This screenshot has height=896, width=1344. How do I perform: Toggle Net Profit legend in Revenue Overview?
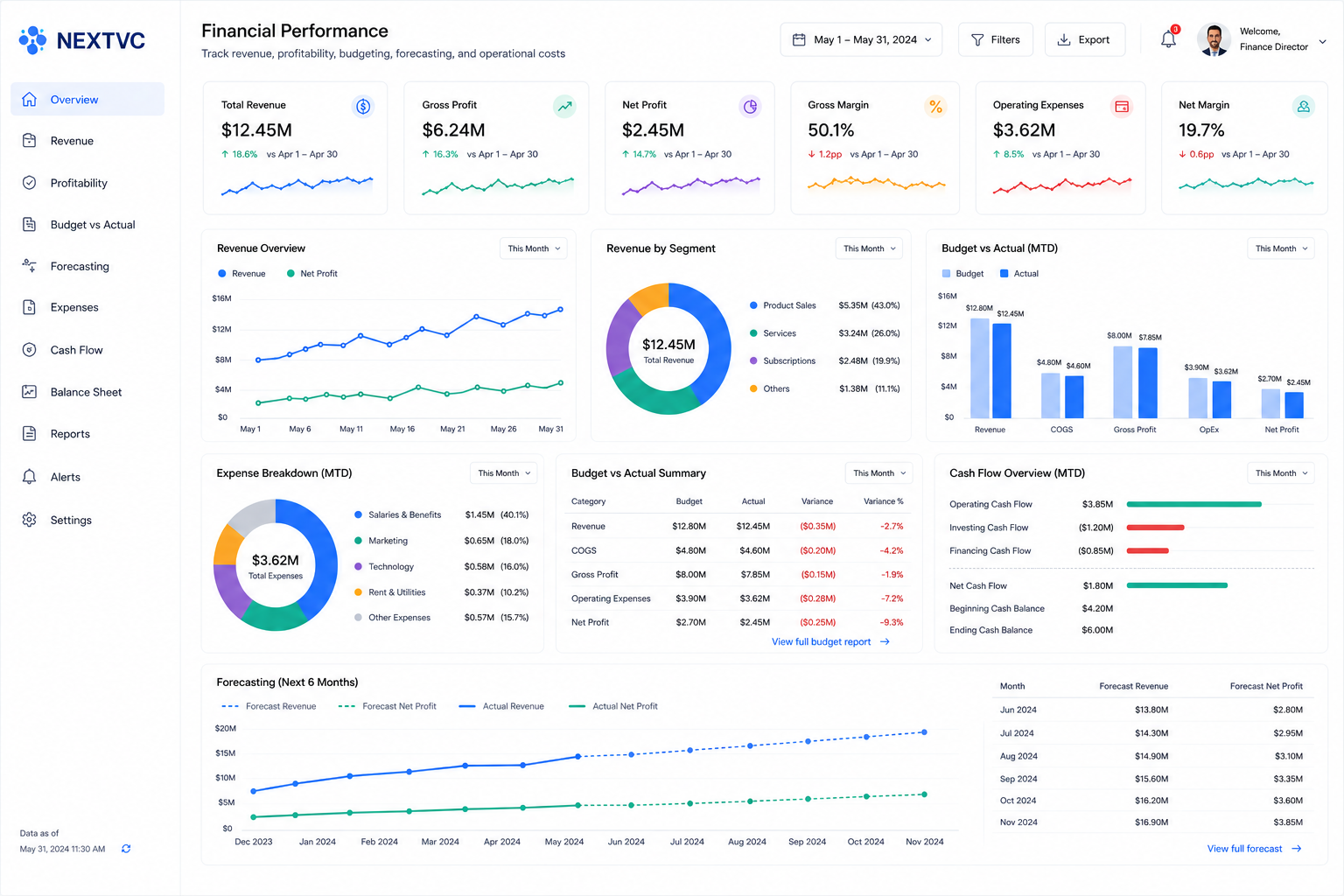coord(312,274)
